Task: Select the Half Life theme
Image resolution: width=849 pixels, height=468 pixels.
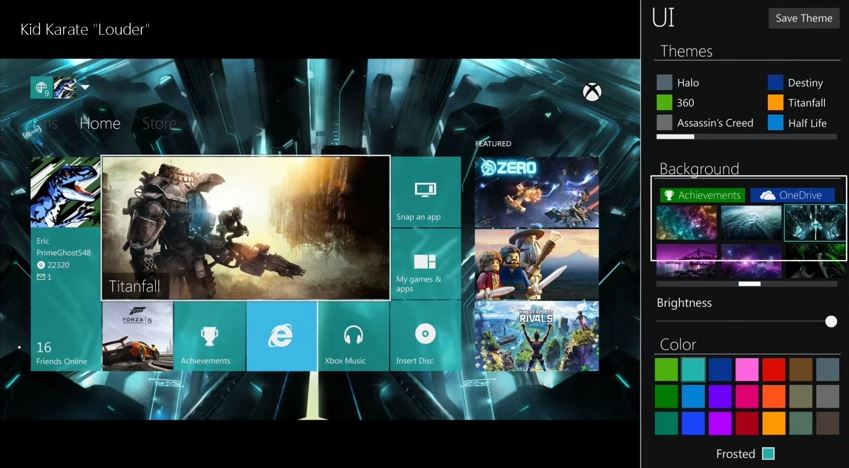Action: (797, 122)
